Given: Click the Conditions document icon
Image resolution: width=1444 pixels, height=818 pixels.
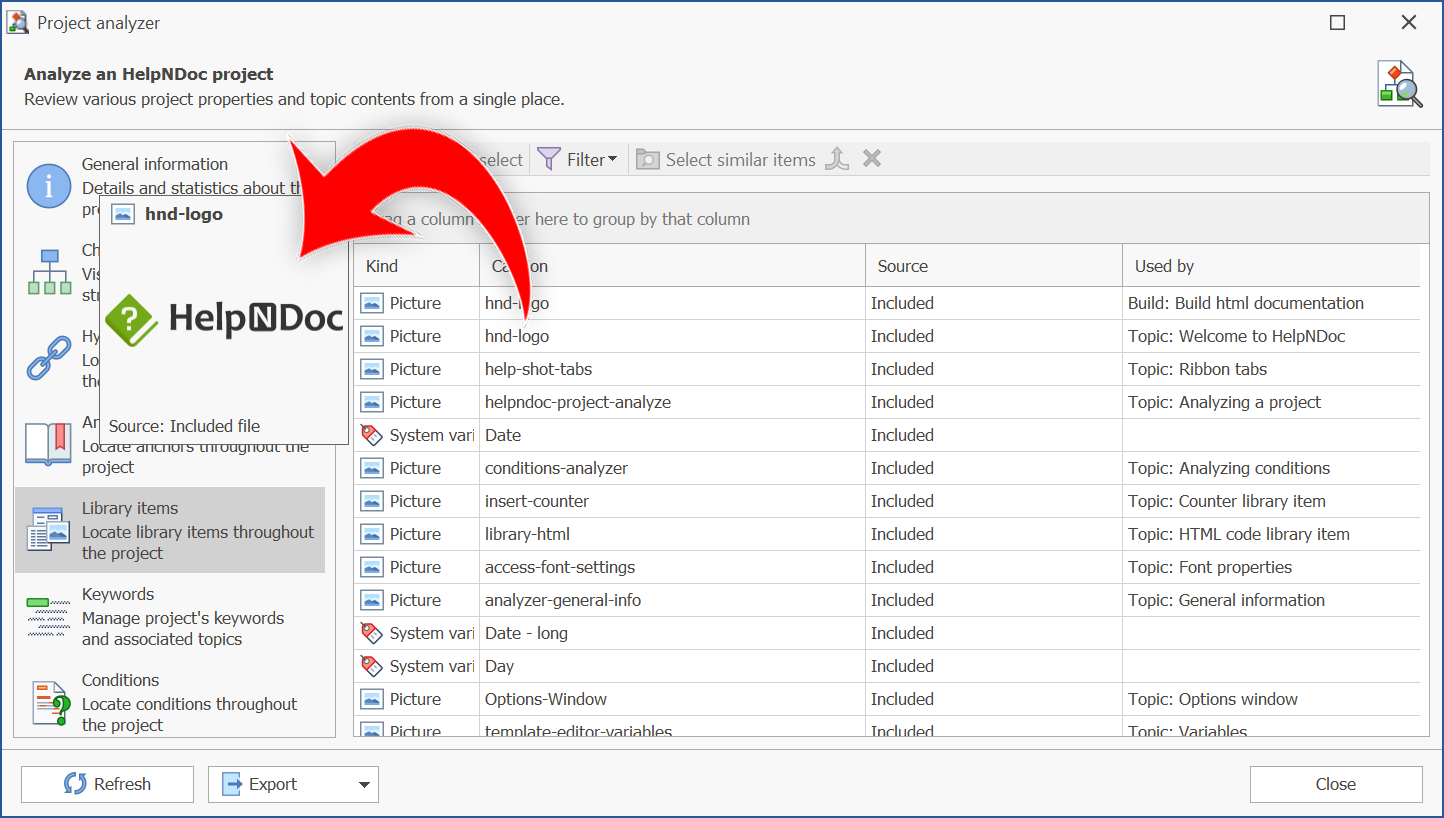Looking at the screenshot, I should 49,703.
